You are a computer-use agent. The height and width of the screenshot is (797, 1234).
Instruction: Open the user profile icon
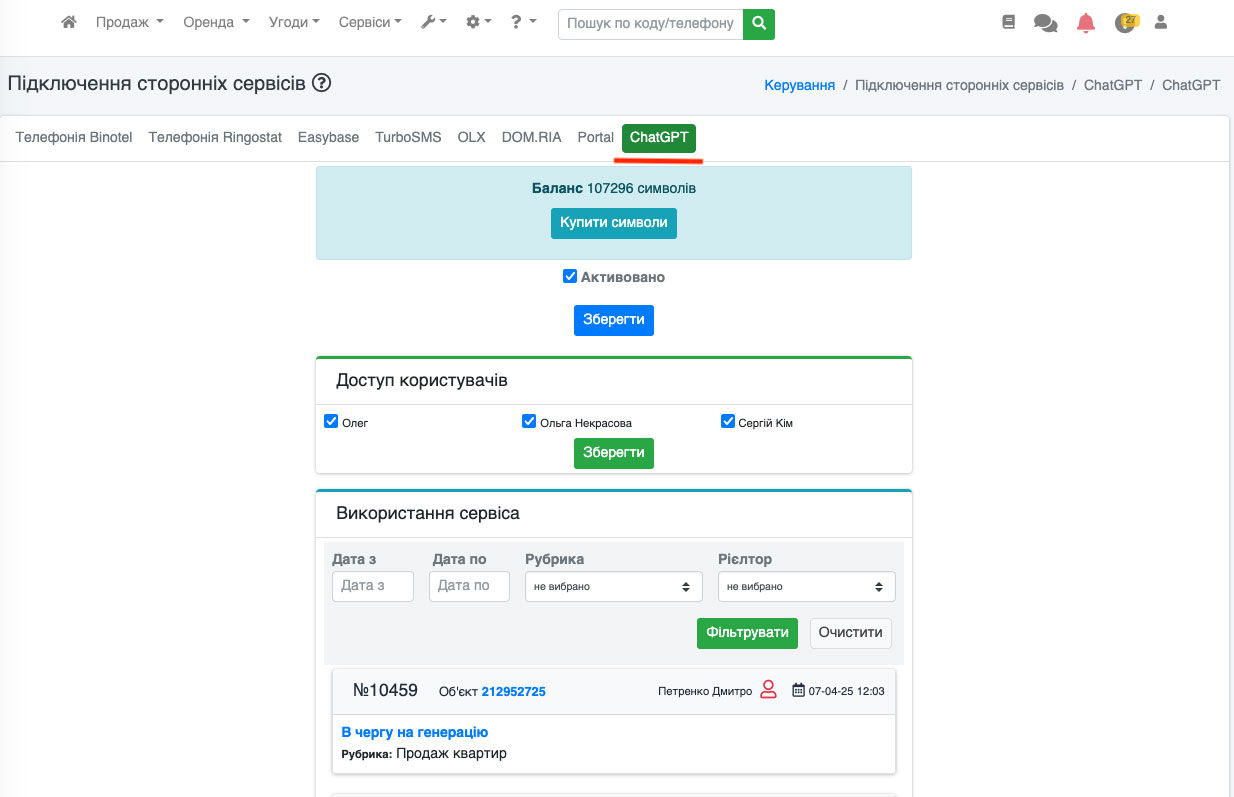pos(1161,22)
